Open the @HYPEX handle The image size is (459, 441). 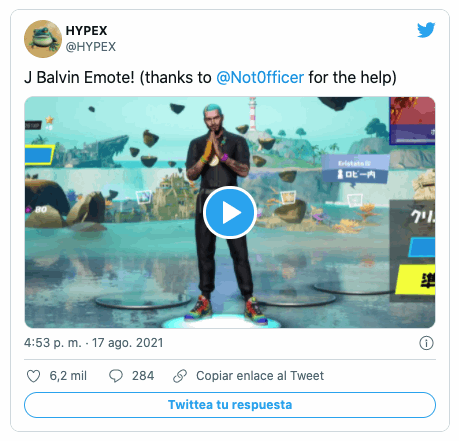[x=91, y=47]
